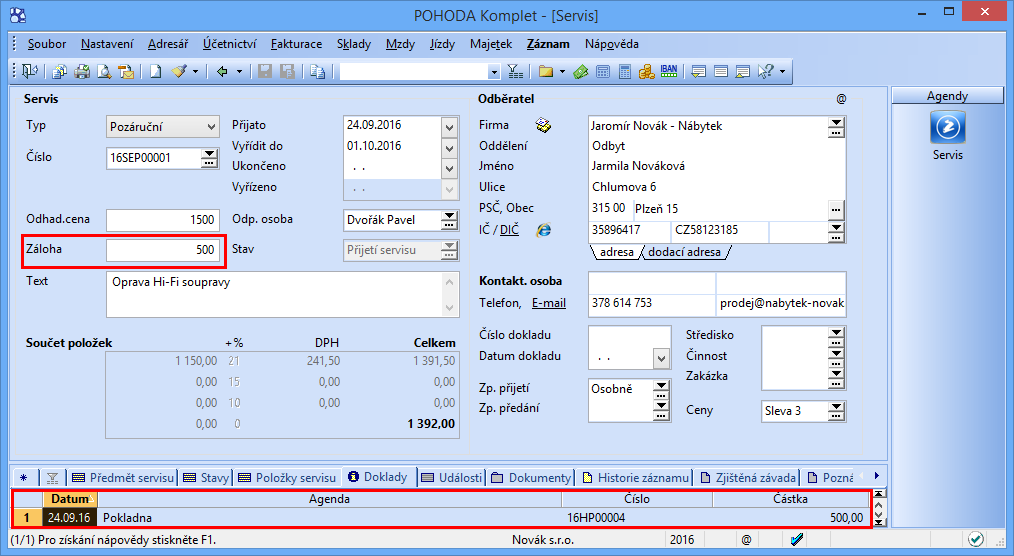Viewport: 1014px width, 556px height.
Task: Open the Přijato date dropdown
Action: [x=449, y=127]
